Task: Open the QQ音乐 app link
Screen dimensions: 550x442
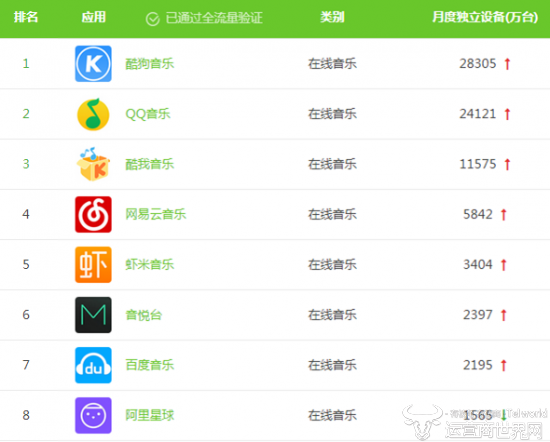Action: coord(148,114)
